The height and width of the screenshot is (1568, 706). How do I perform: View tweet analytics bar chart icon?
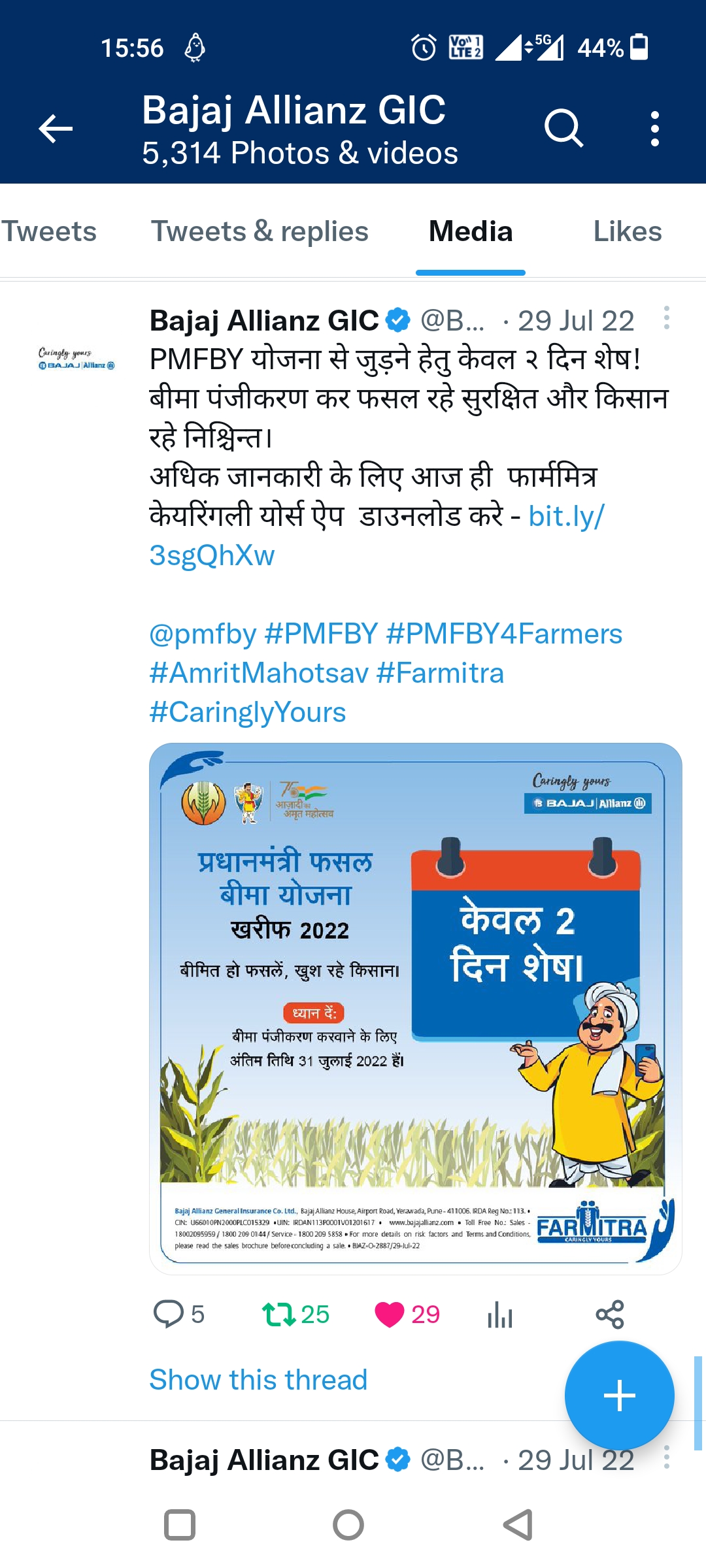[x=500, y=1314]
